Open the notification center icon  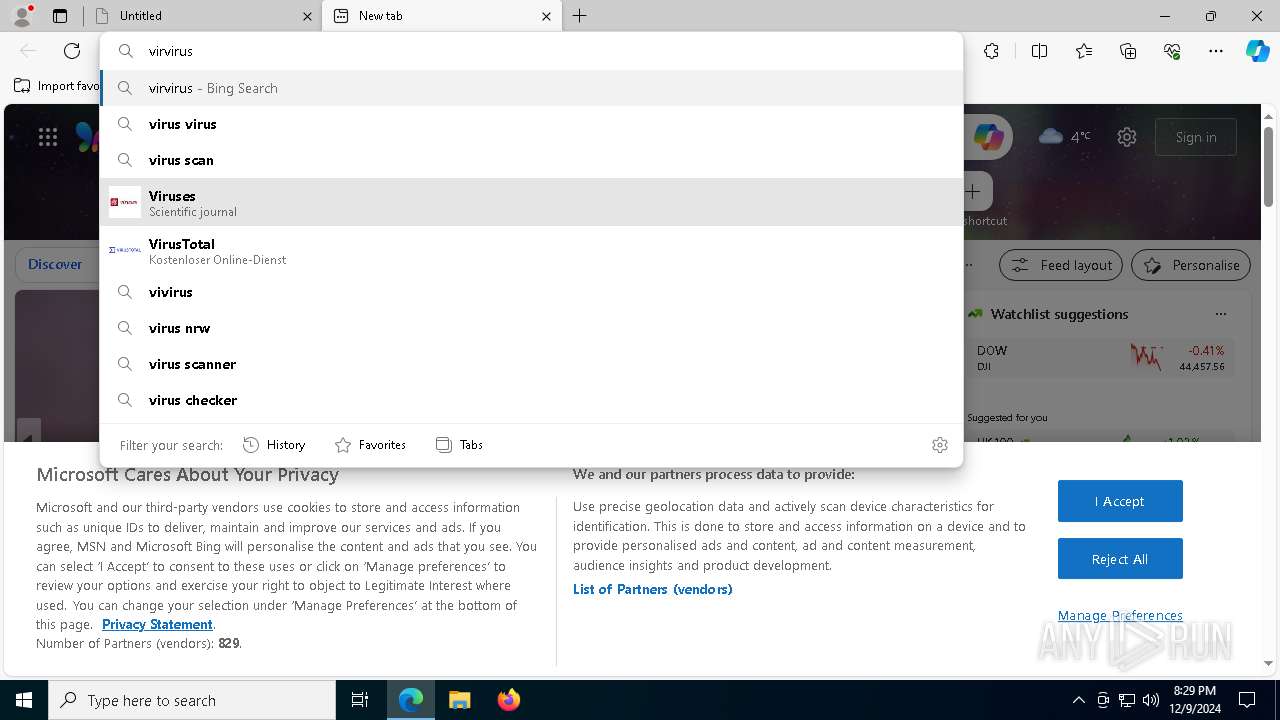pos(1247,700)
